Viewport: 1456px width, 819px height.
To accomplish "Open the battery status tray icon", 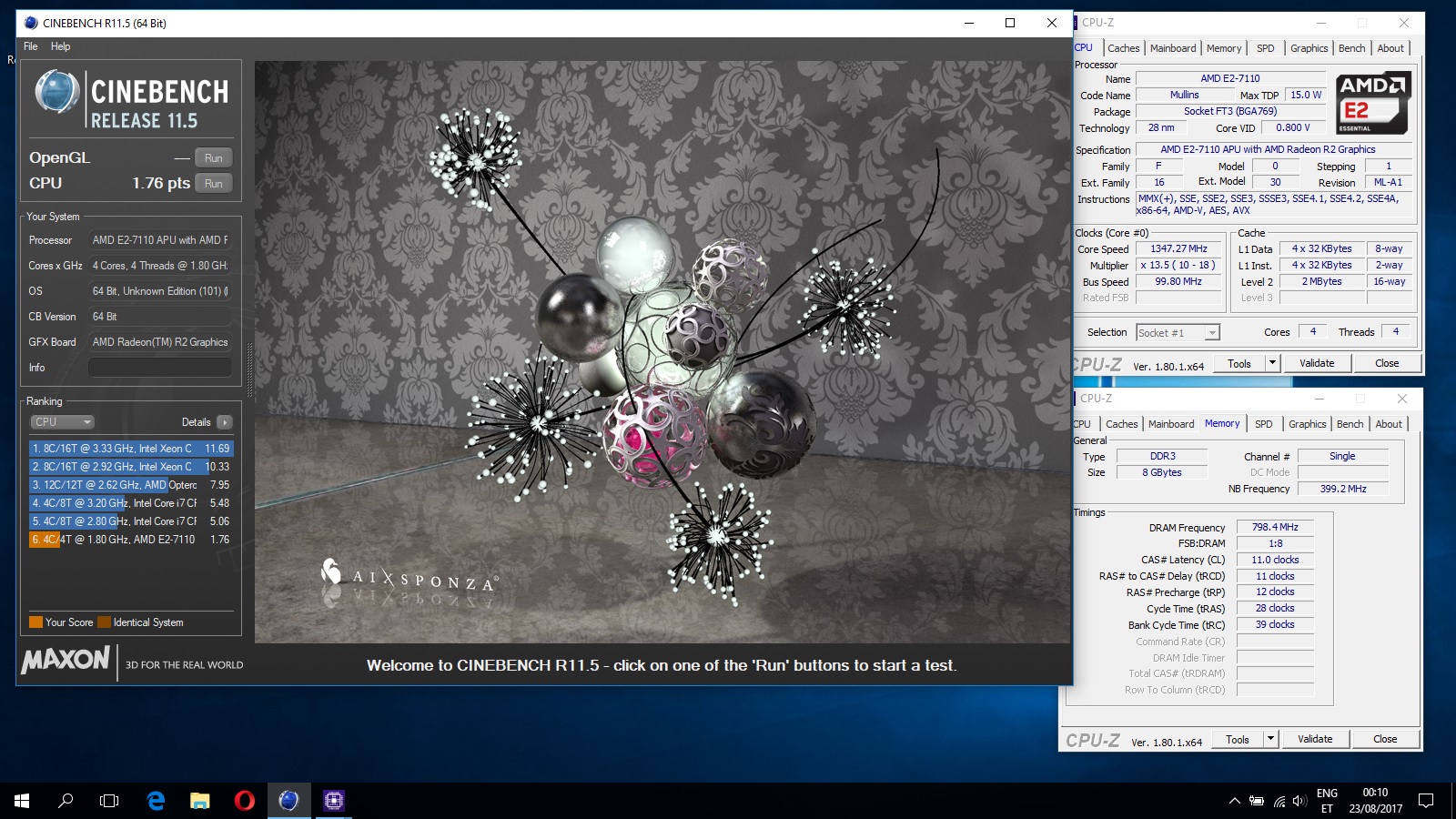I will pyautogui.click(x=1257, y=801).
